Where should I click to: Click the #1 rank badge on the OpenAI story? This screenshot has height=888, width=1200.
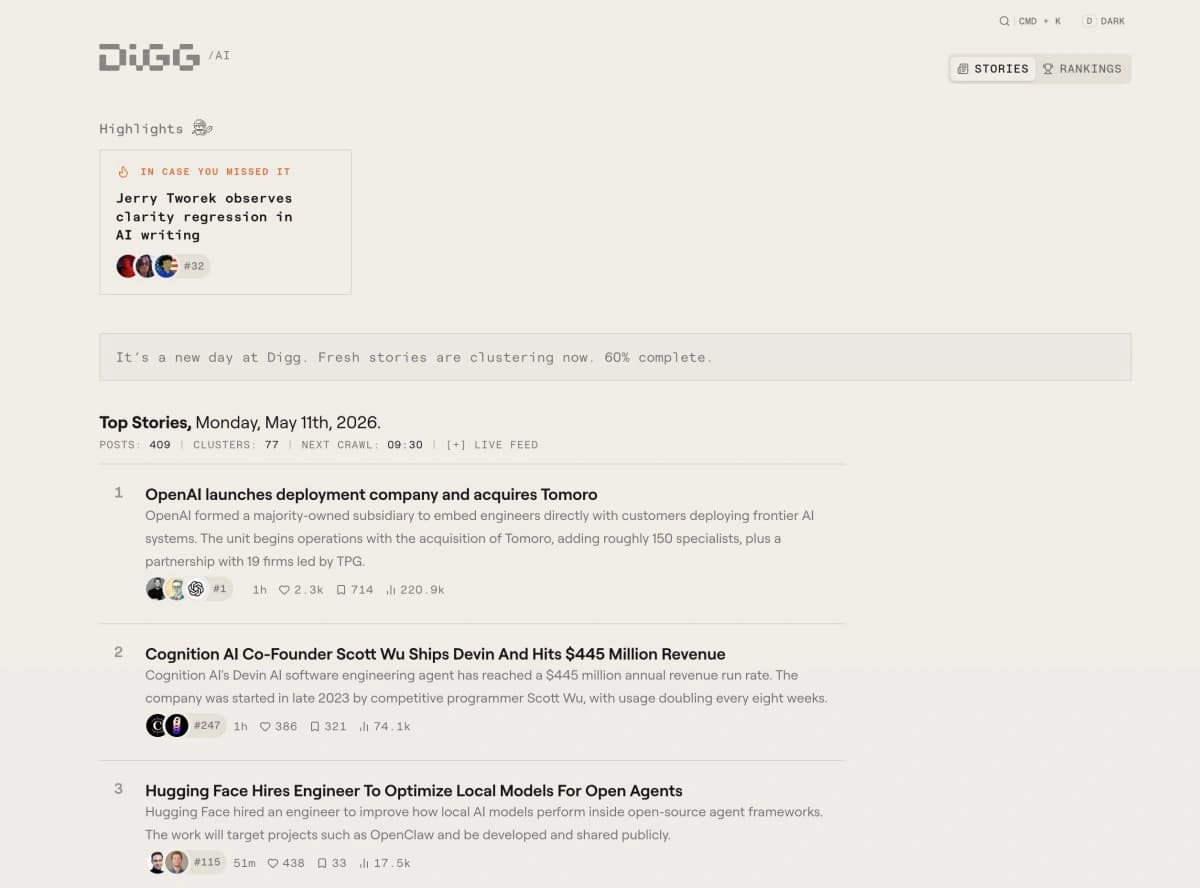click(220, 590)
